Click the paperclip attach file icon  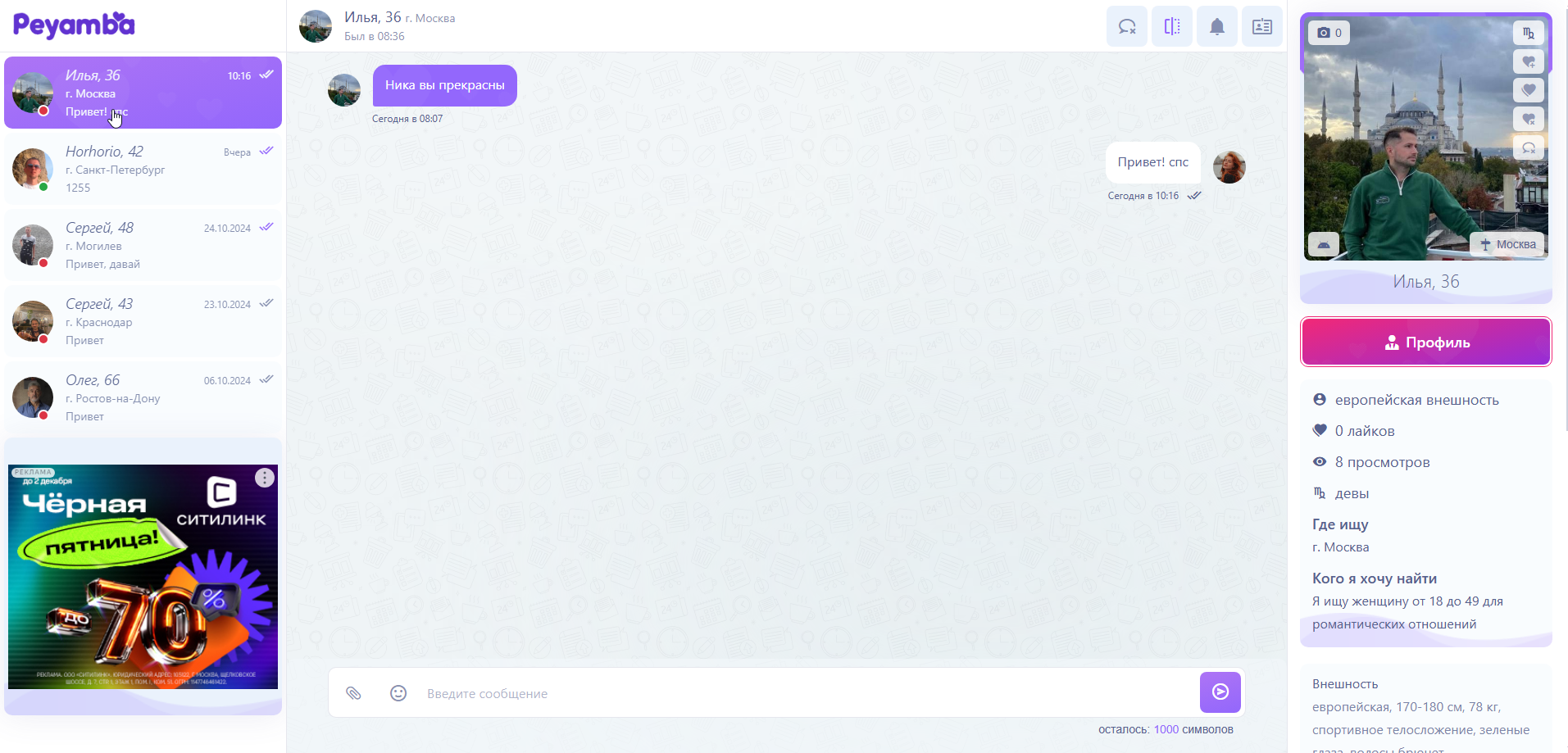pos(353,693)
